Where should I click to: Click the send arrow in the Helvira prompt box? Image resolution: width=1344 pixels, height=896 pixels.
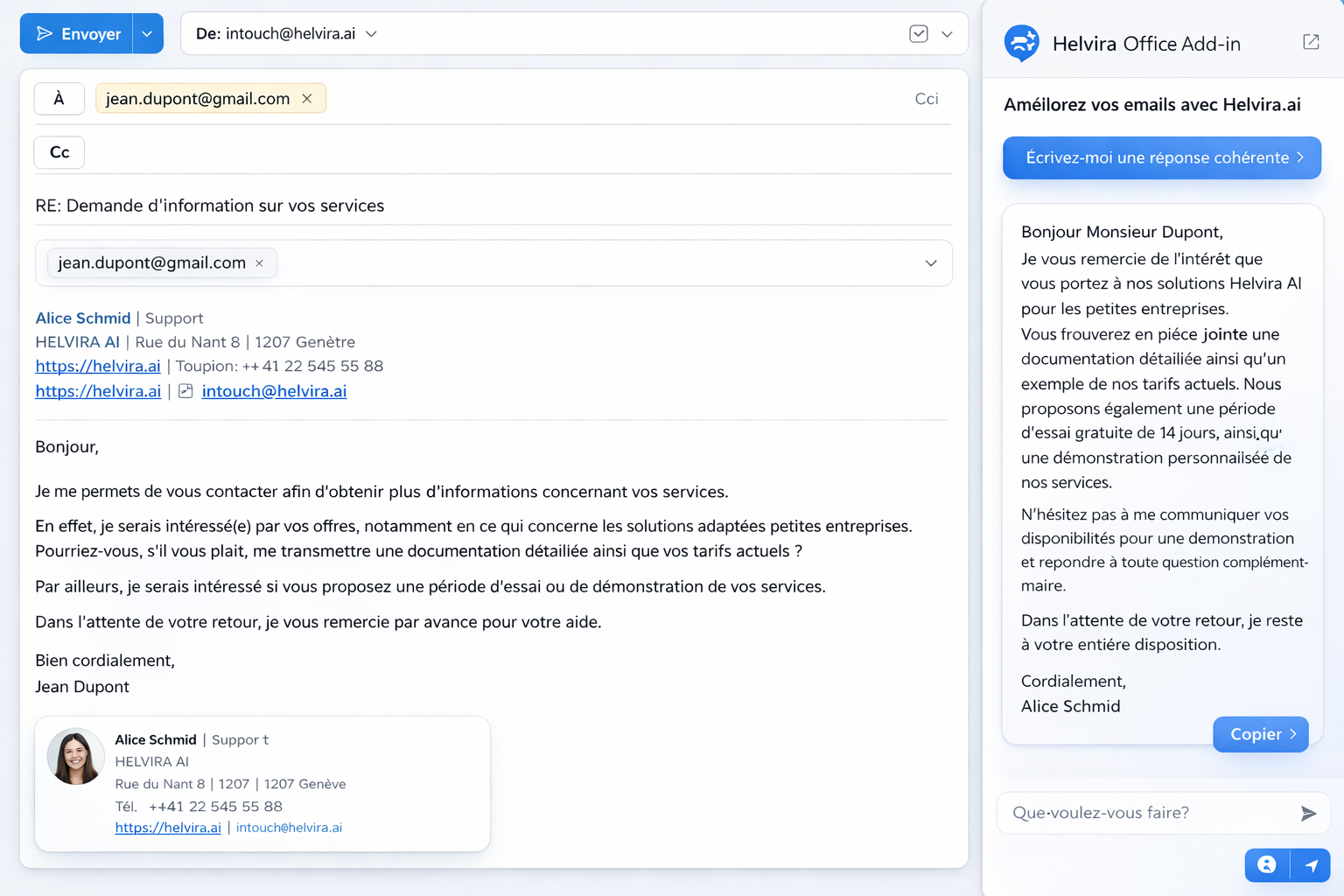tap(1308, 814)
